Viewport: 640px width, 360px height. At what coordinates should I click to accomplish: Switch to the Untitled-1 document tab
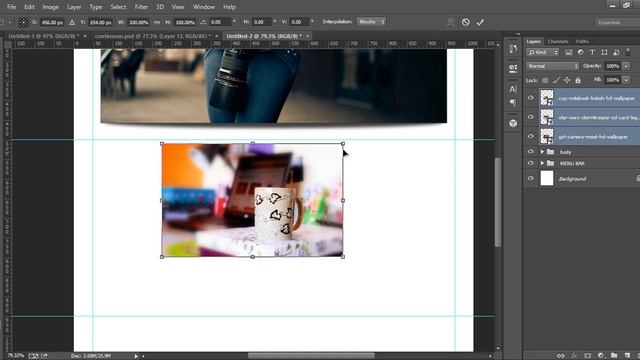click(44, 36)
